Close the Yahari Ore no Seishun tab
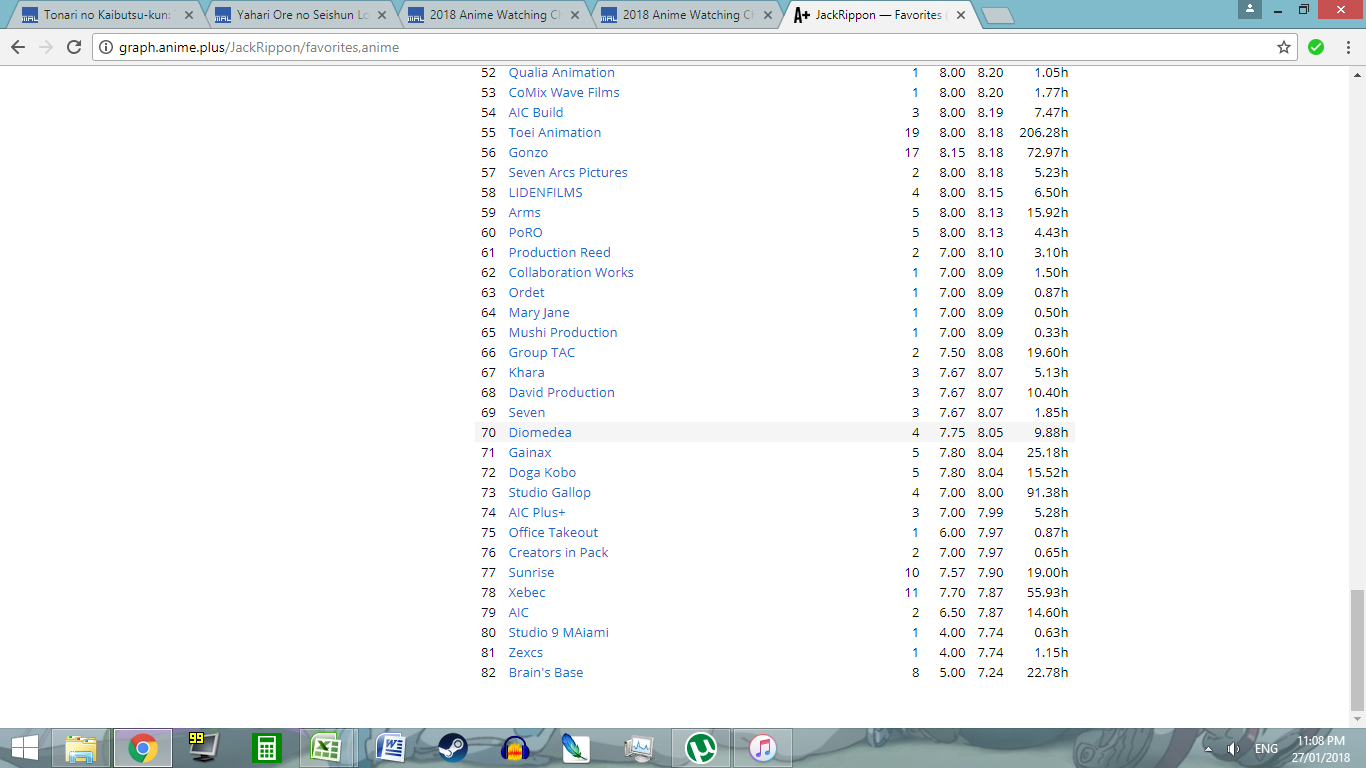Viewport: 1366px width, 768px height. [x=382, y=15]
